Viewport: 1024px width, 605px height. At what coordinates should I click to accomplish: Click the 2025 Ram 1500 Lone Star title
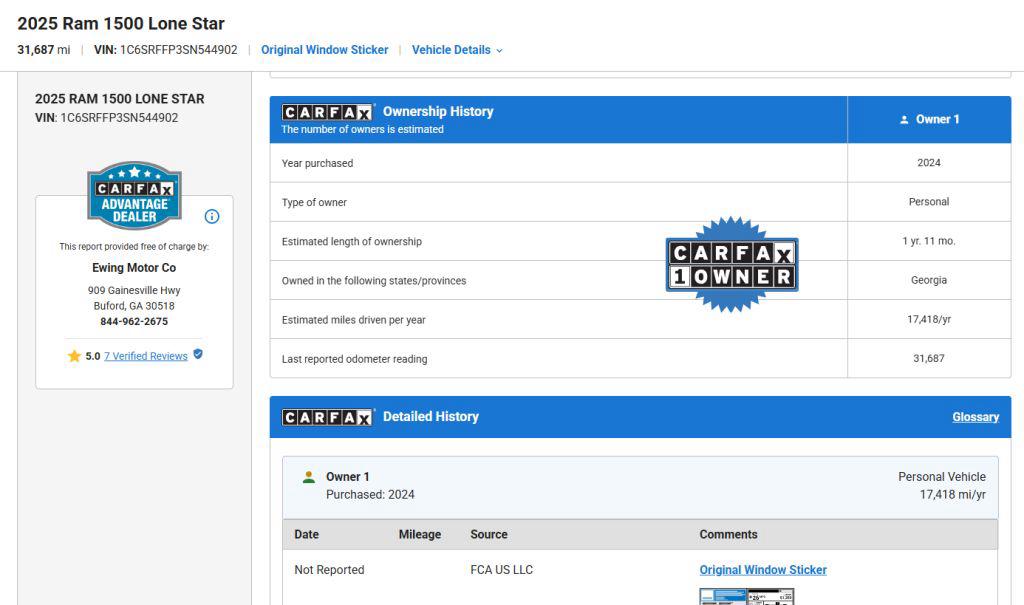tap(121, 24)
